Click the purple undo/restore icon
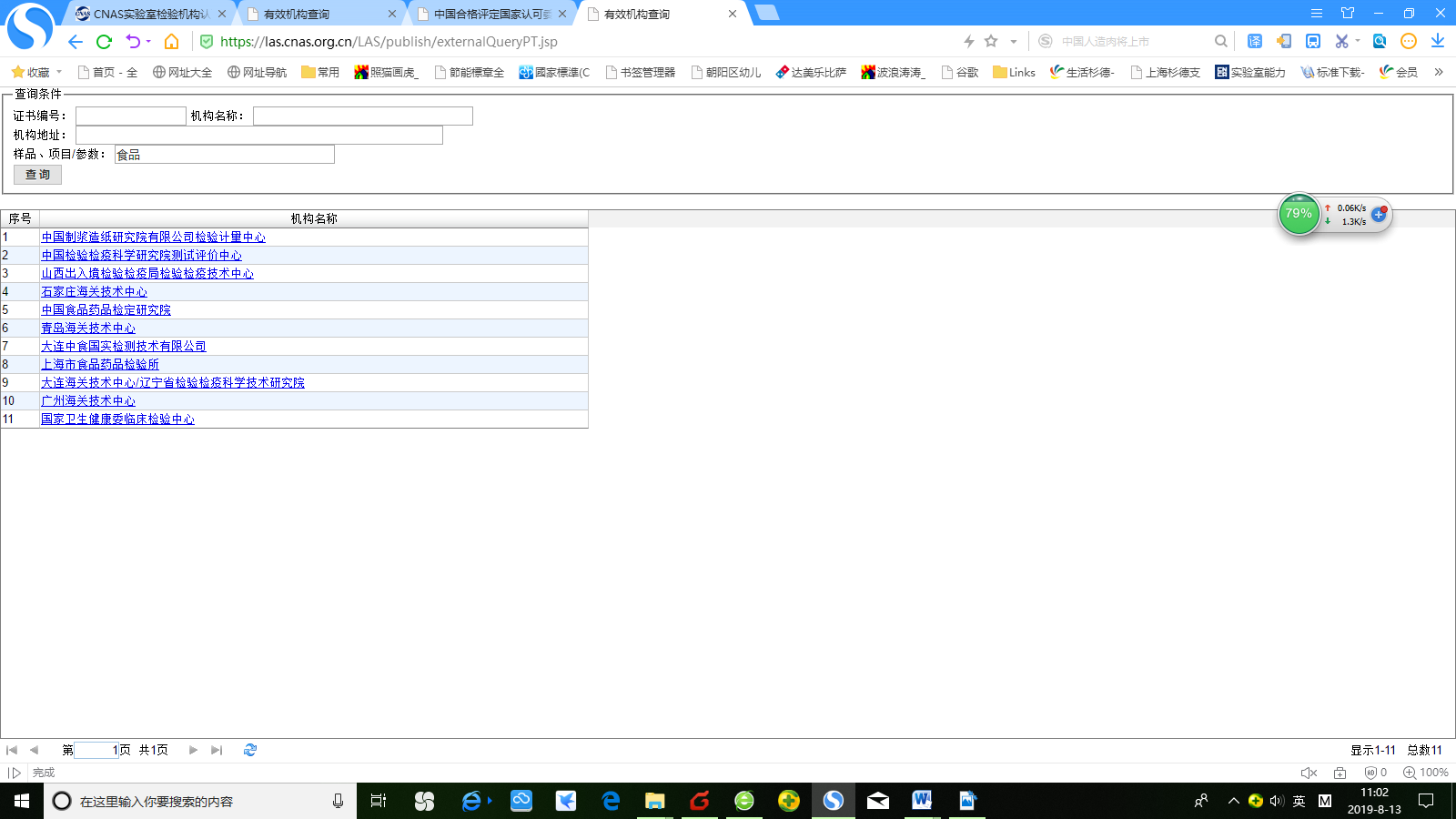 tap(133, 42)
